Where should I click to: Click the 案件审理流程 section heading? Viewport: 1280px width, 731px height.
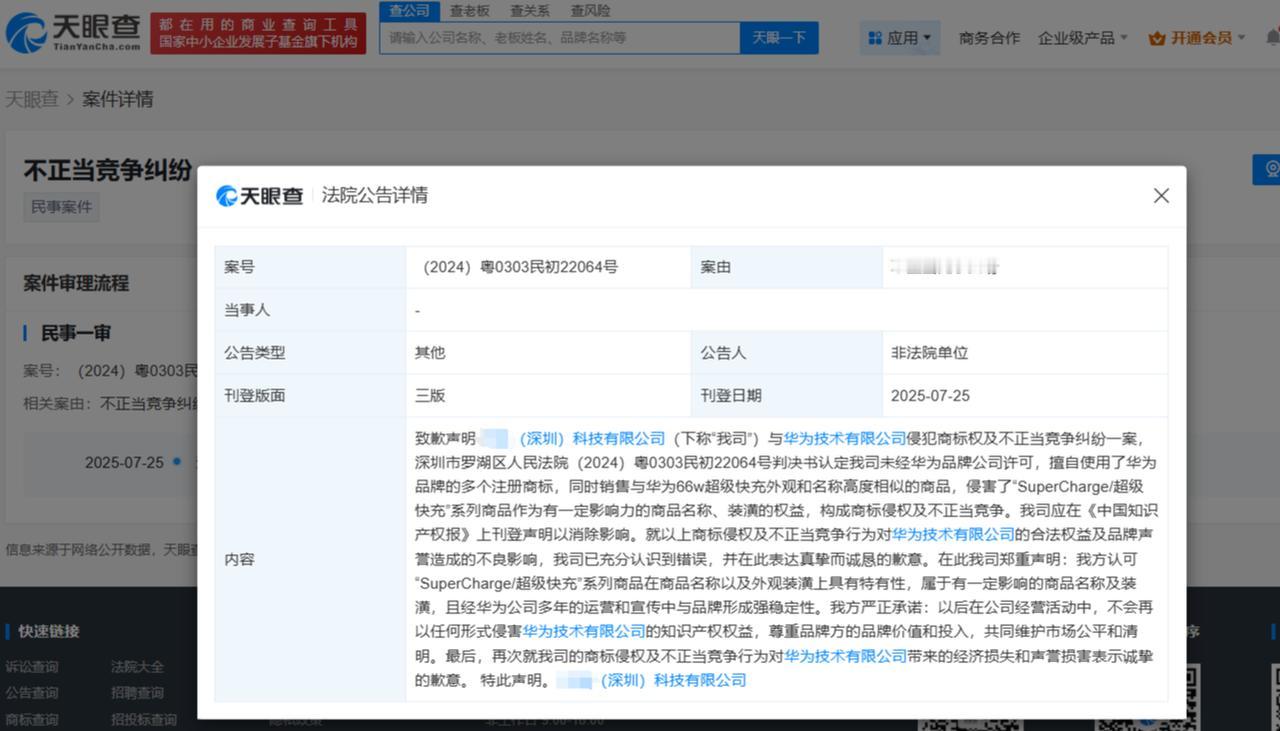(76, 283)
